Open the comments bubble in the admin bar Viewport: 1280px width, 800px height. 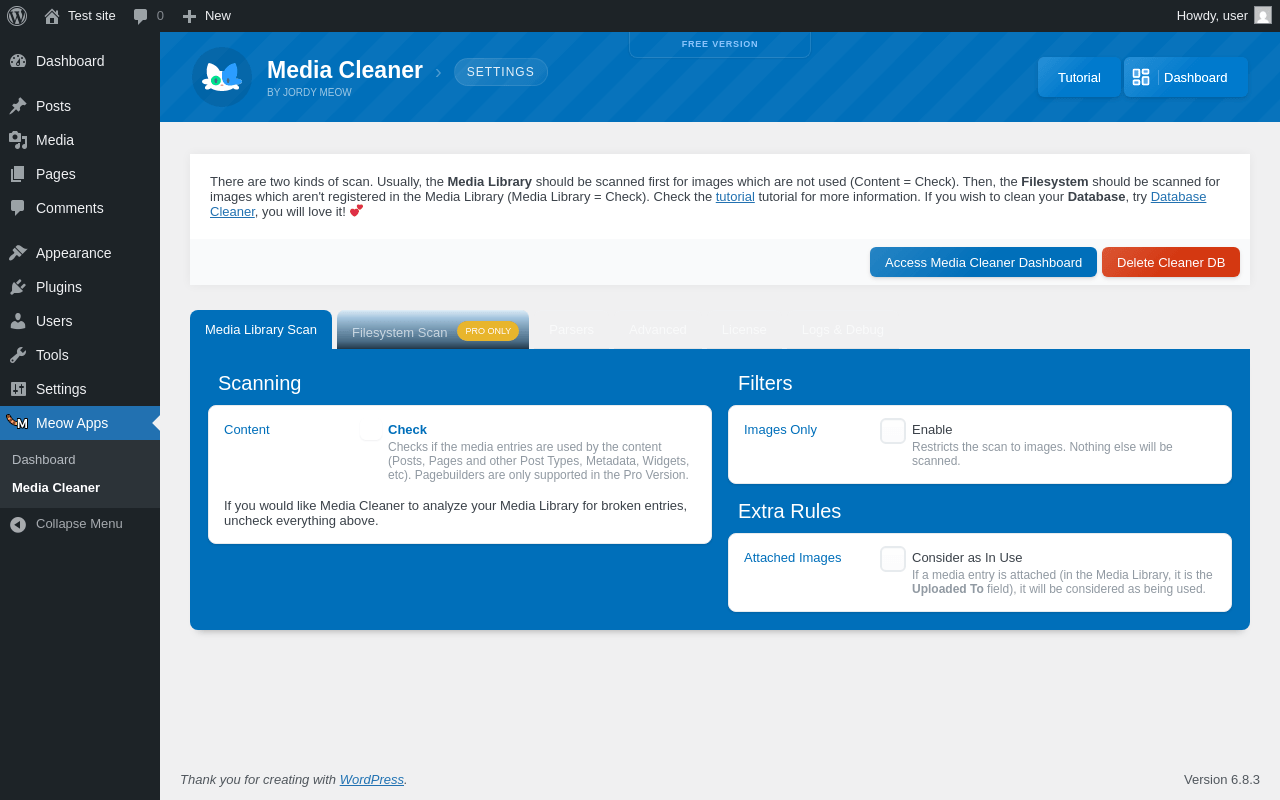(141, 16)
